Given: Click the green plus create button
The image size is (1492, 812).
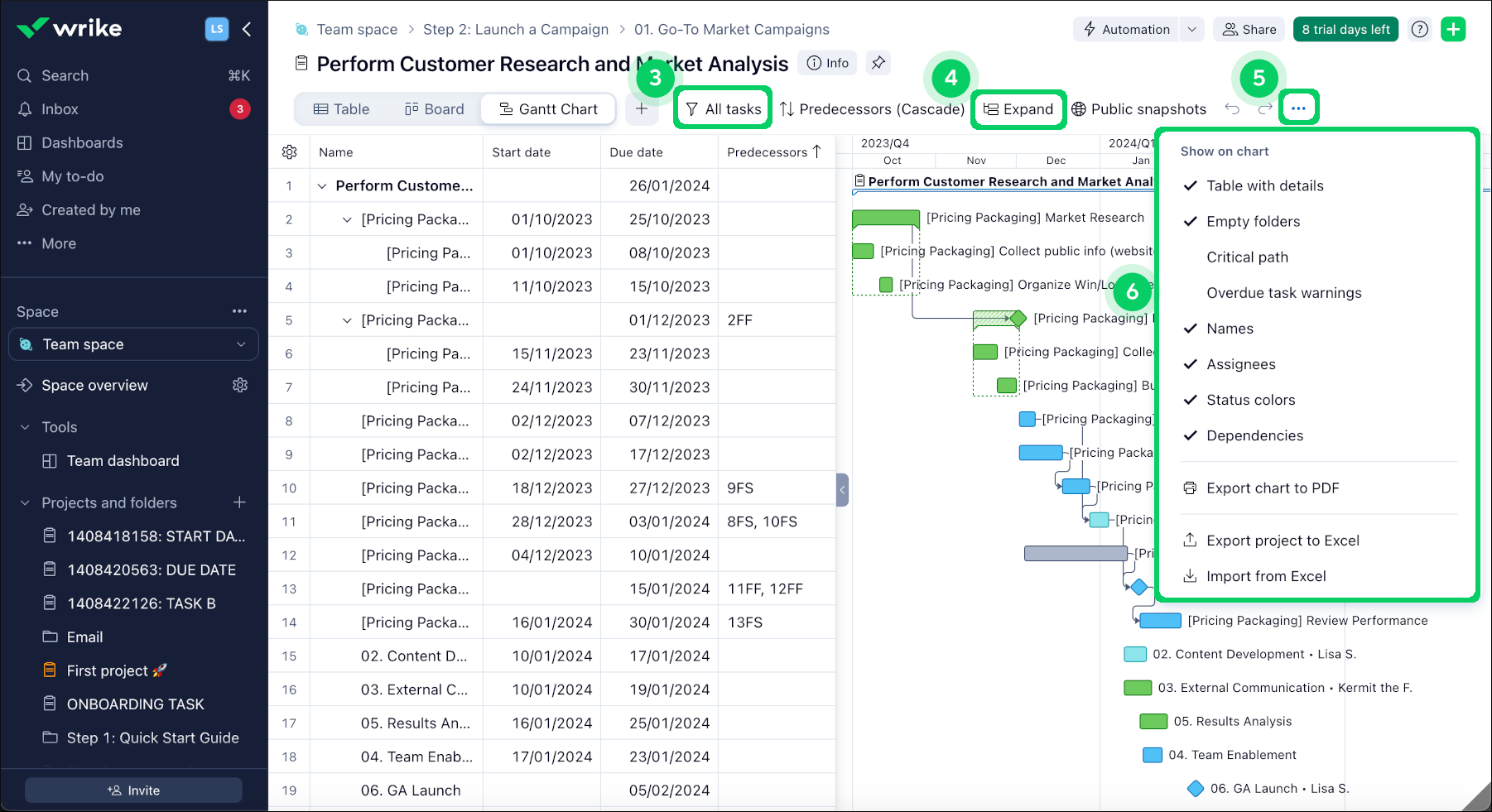Looking at the screenshot, I should click(1453, 29).
